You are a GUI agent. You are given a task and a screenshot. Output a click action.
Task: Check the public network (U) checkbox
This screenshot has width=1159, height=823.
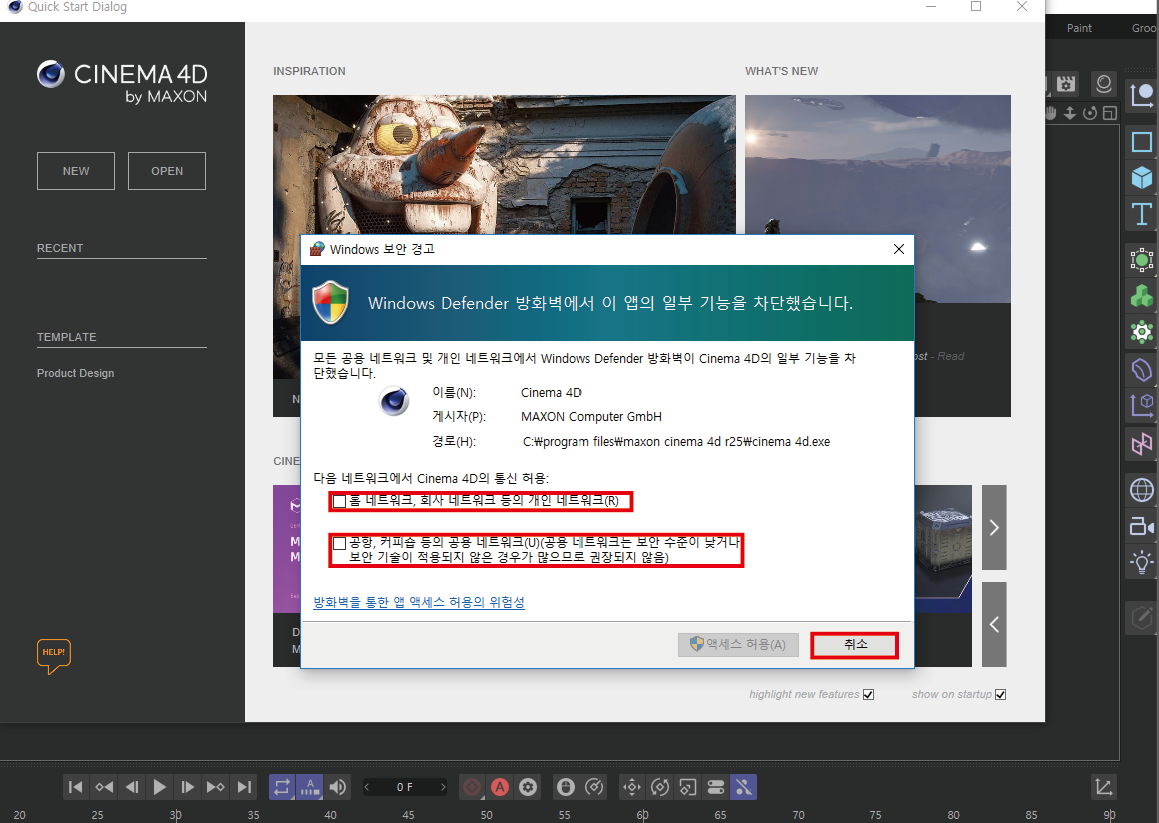click(x=339, y=543)
